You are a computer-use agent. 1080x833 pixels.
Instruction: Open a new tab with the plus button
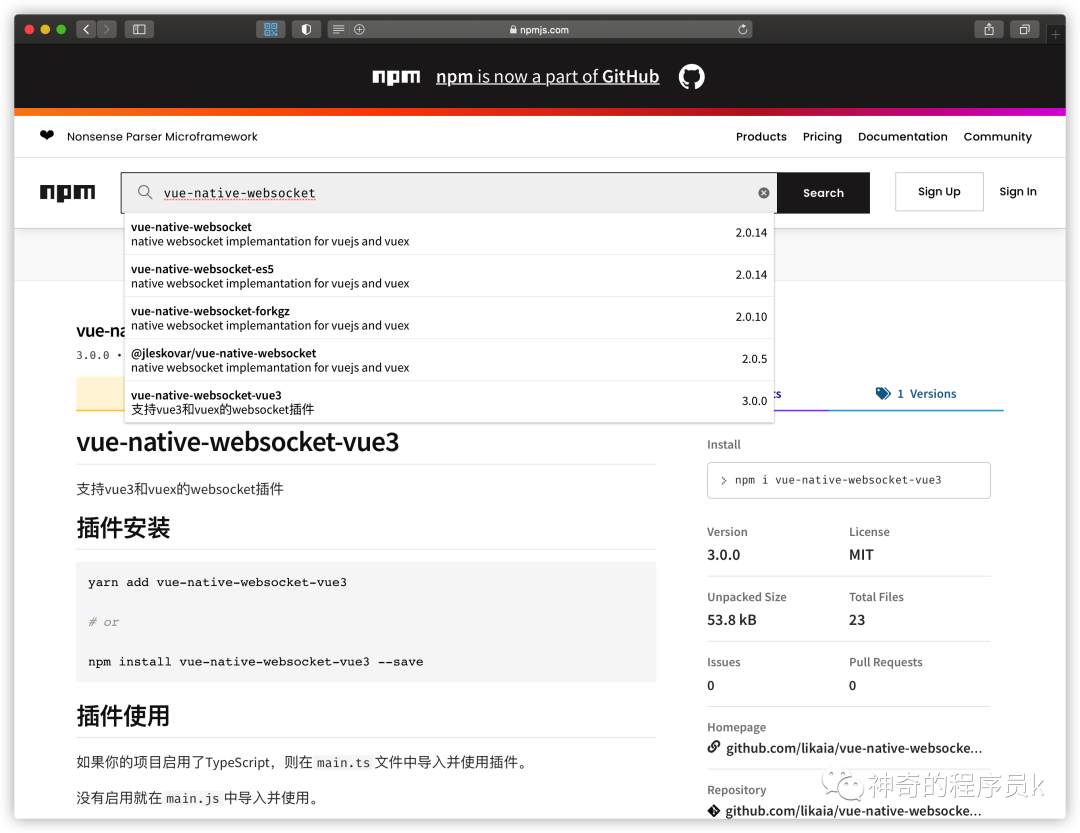[x=1055, y=34]
